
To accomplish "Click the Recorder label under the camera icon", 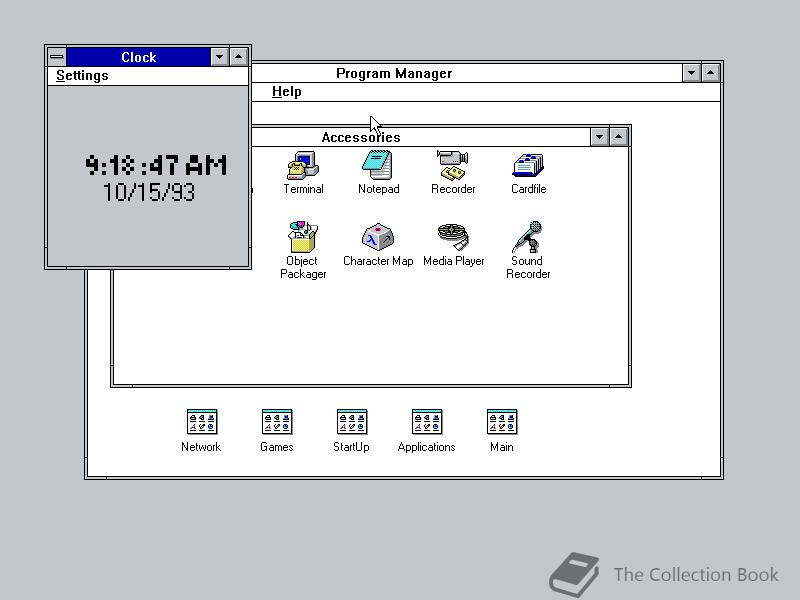I will [x=453, y=189].
